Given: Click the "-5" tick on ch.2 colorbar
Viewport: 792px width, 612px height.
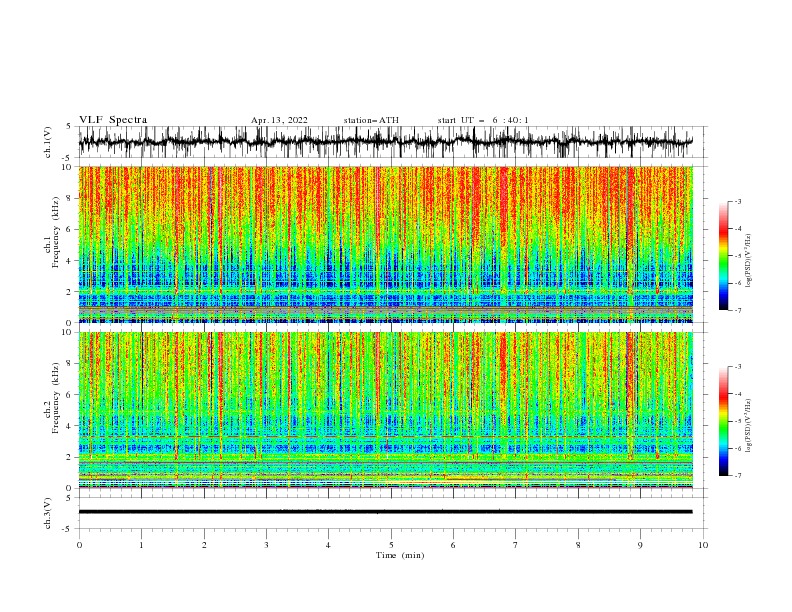Looking at the screenshot, I should coord(738,421).
